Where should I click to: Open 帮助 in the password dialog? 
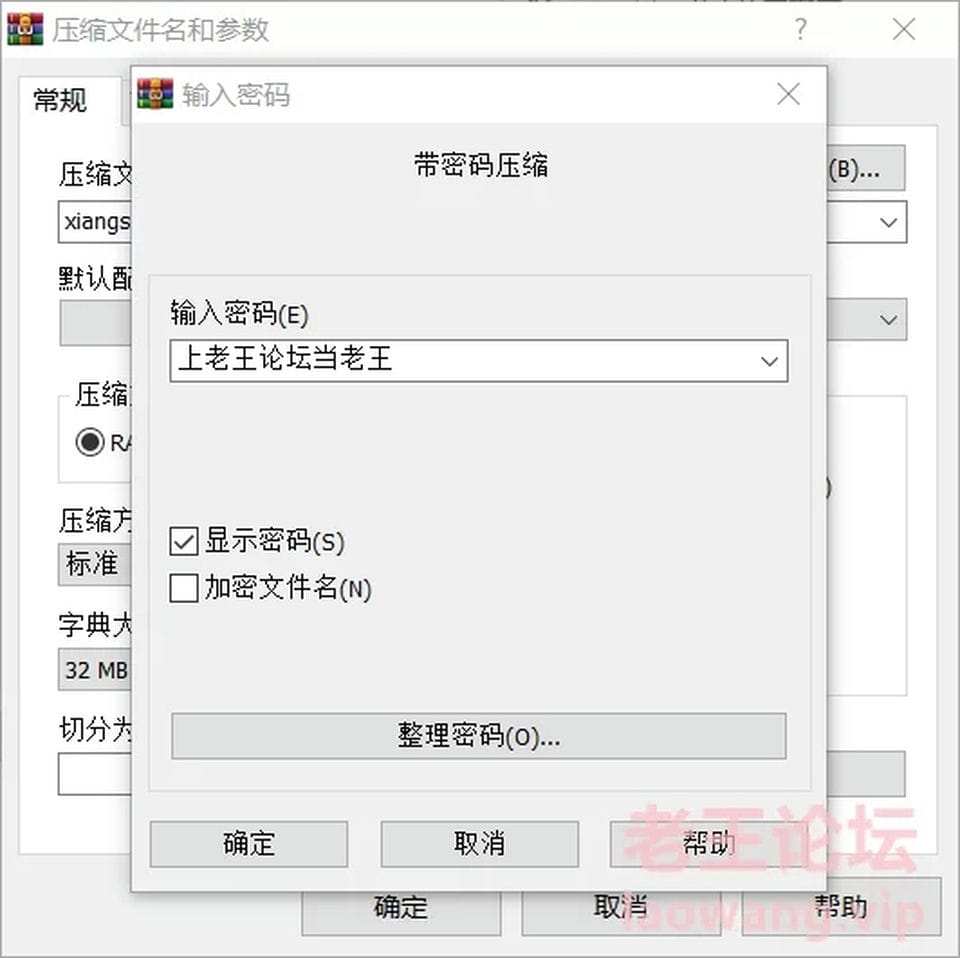tap(709, 844)
